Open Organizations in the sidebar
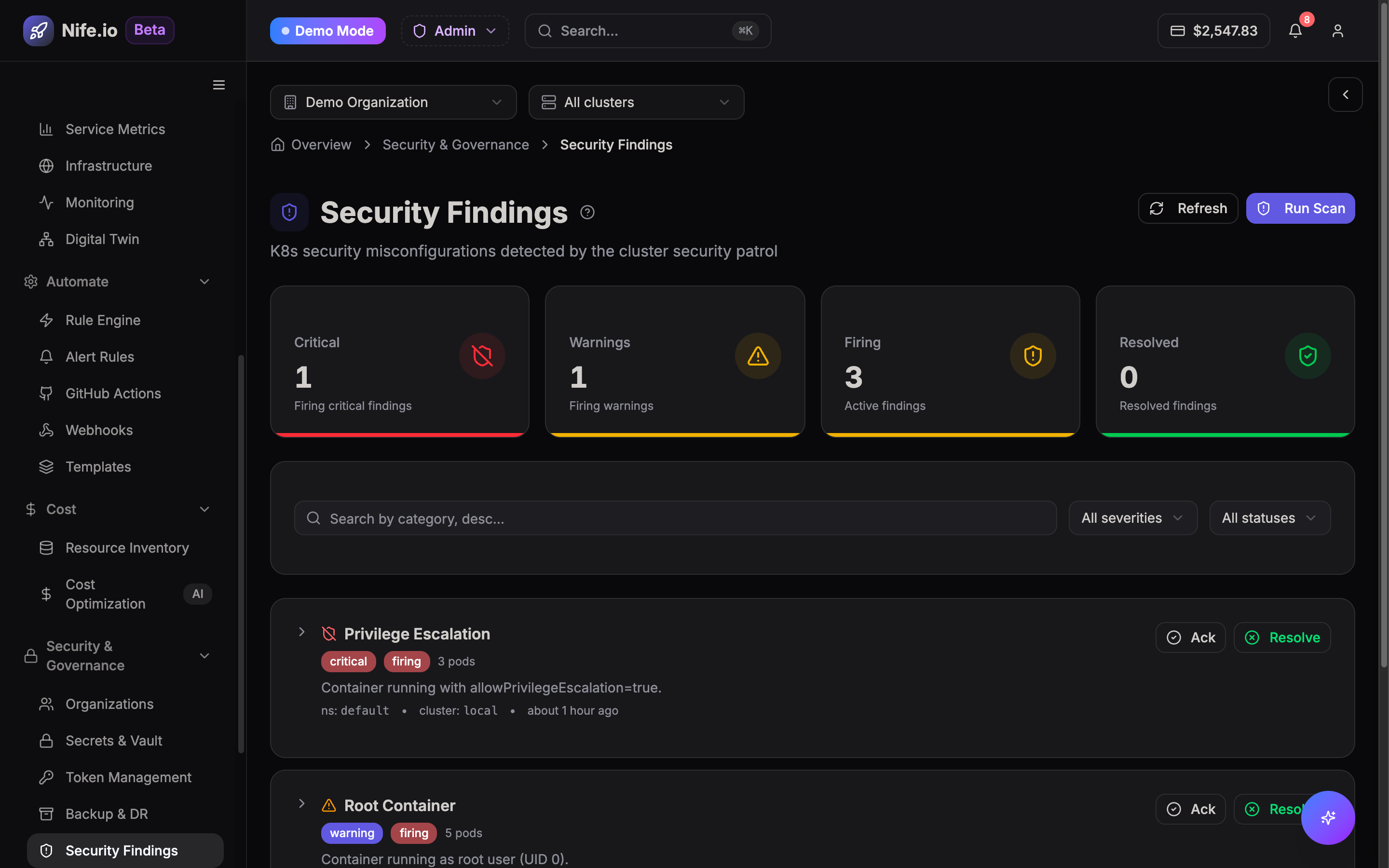1389x868 pixels. [x=124, y=705]
